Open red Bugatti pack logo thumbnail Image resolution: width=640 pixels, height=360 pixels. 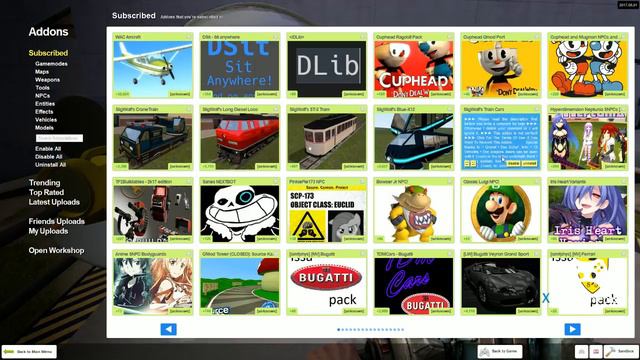[x=327, y=286]
